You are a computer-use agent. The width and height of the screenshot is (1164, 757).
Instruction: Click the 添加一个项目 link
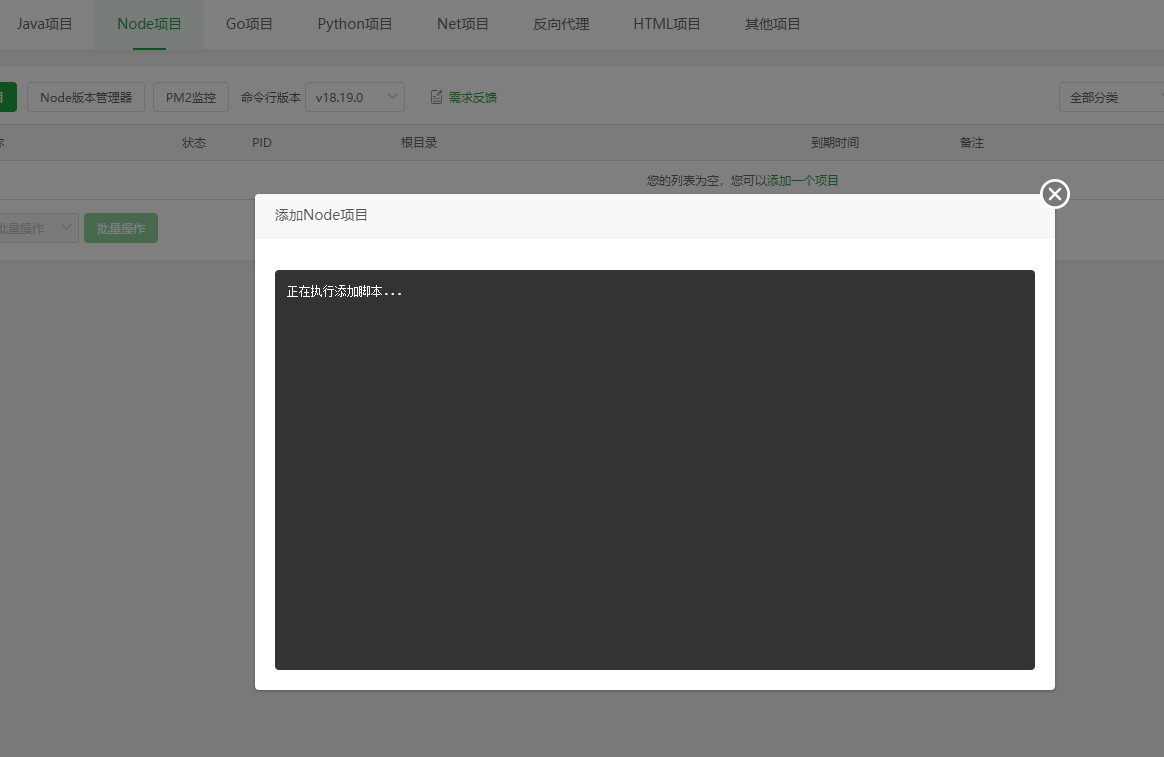802,180
